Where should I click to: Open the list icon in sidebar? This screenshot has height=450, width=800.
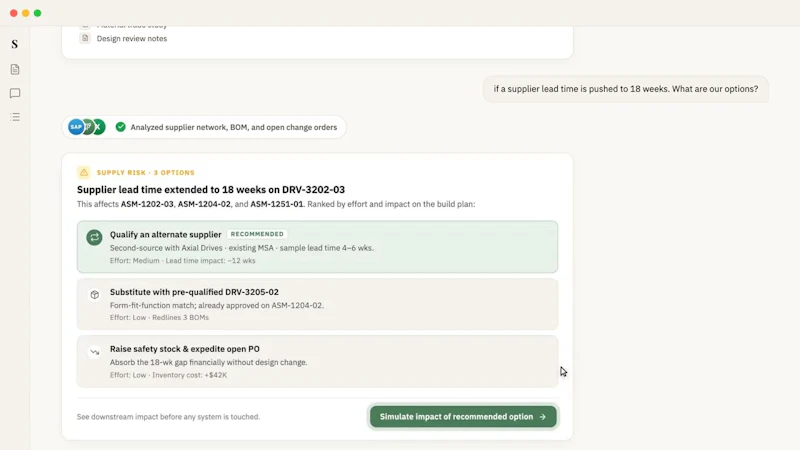15,117
